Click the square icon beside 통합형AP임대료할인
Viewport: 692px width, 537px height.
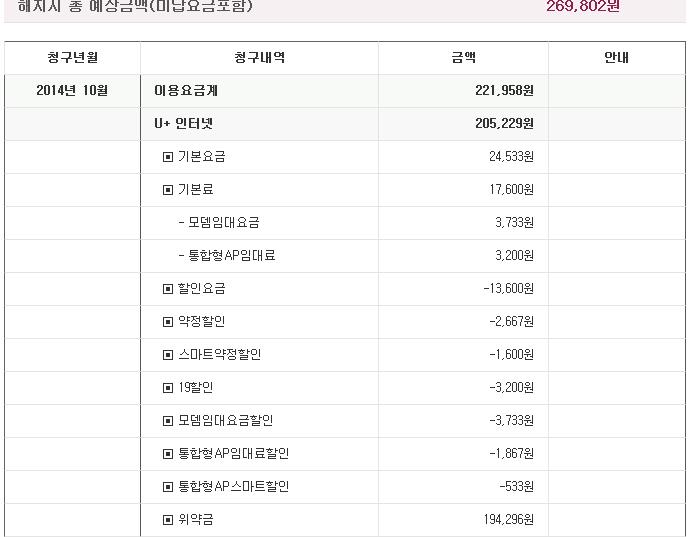pyautogui.click(x=168, y=454)
